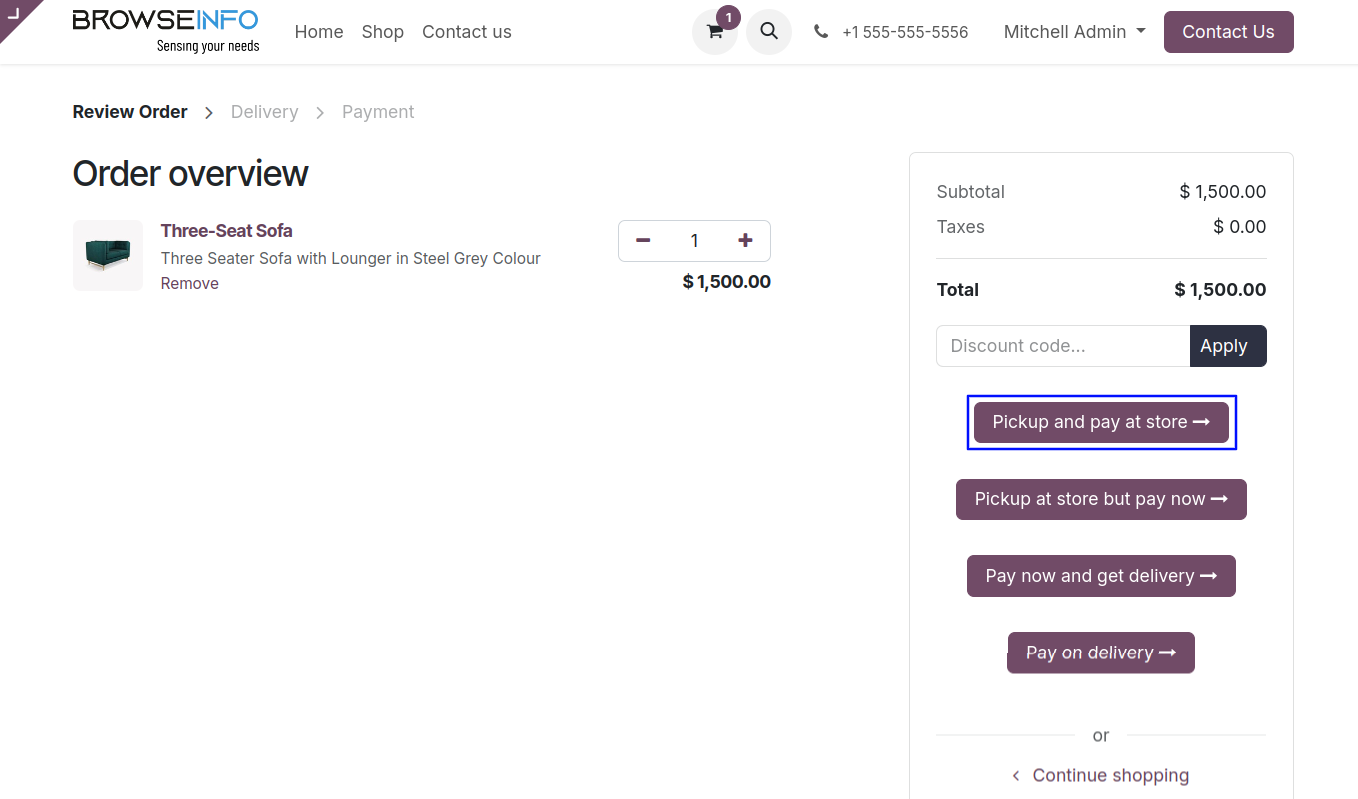The image size is (1358, 799).
Task: Expand the Mitchell Admin user dropdown
Action: [x=1074, y=32]
